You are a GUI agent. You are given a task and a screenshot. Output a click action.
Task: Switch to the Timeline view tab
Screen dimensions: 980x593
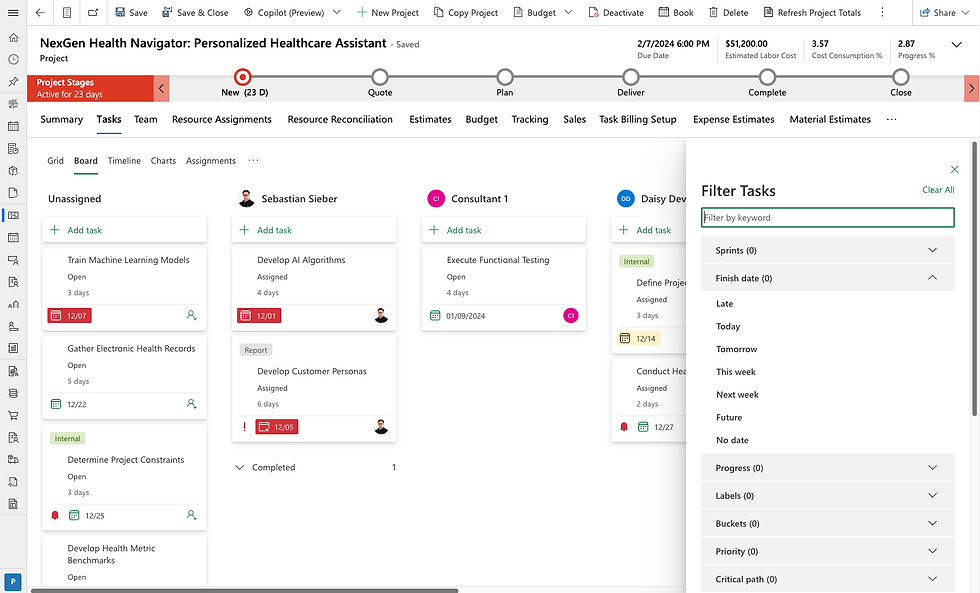(124, 160)
